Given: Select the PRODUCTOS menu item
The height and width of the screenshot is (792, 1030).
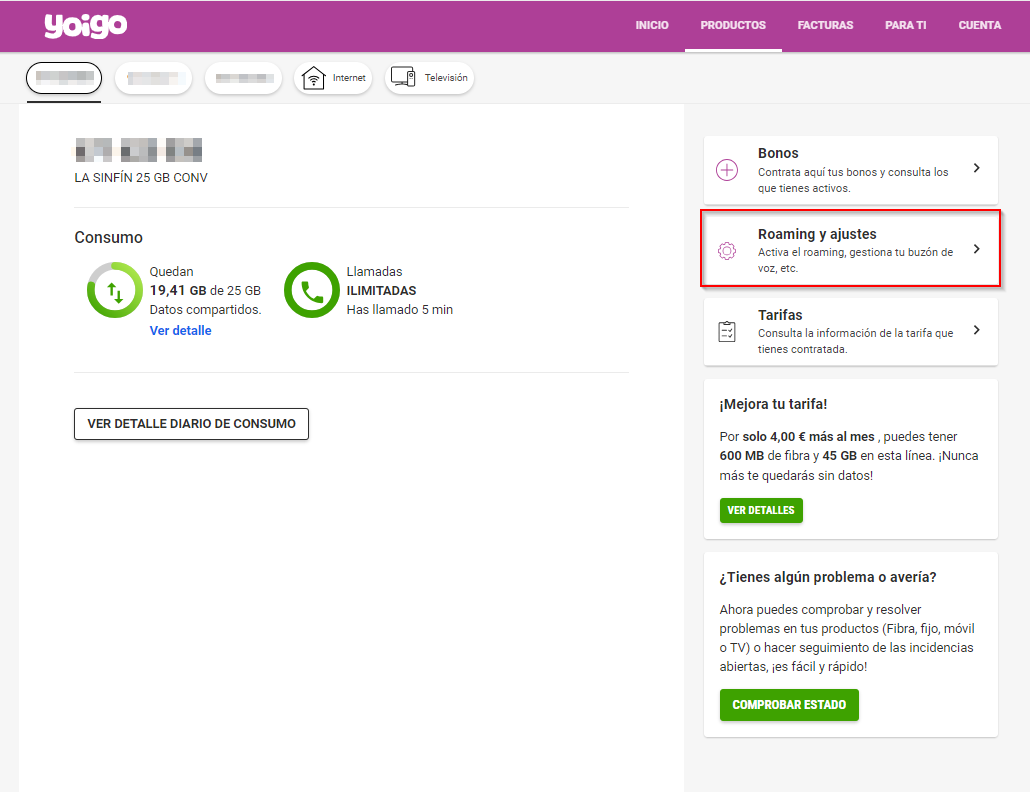Looking at the screenshot, I should (733, 25).
